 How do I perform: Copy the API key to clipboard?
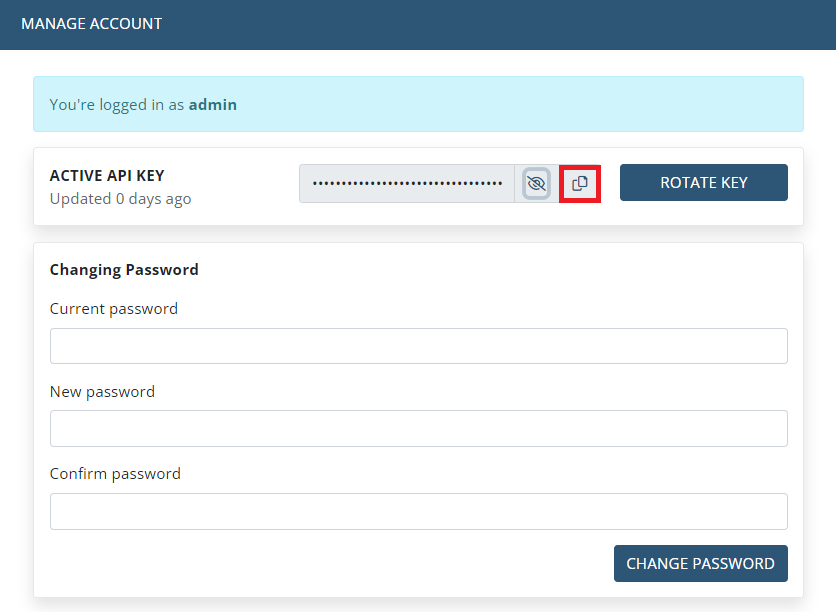[x=579, y=183]
